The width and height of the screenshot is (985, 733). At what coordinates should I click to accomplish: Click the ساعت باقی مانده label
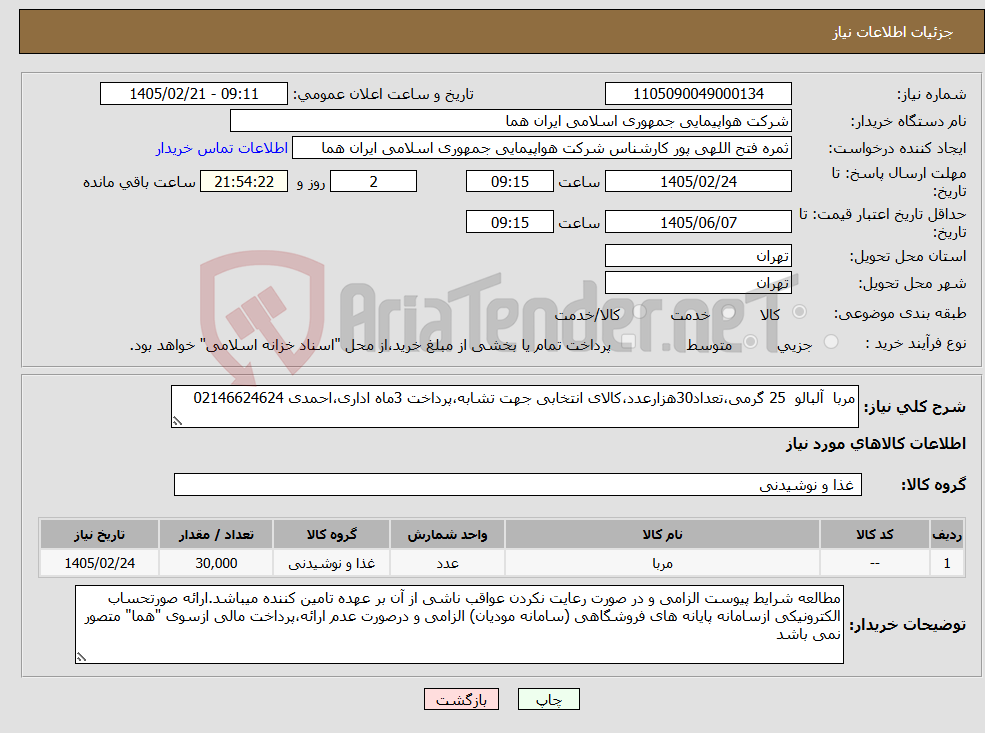tap(139, 182)
